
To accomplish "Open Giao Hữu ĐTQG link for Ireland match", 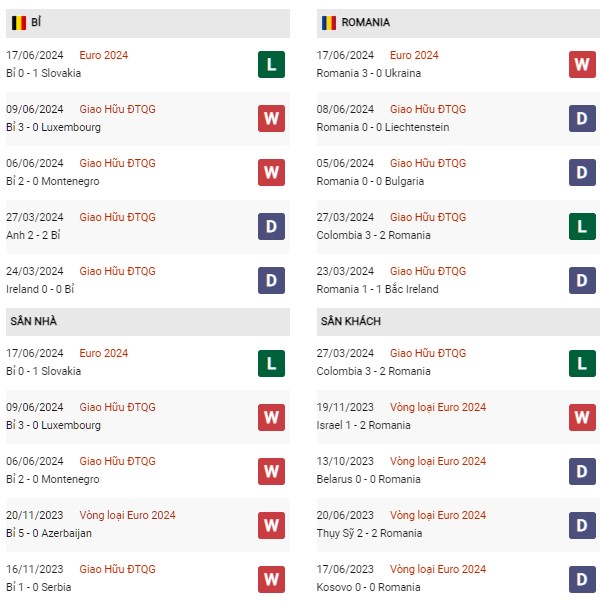I will coord(118,271).
